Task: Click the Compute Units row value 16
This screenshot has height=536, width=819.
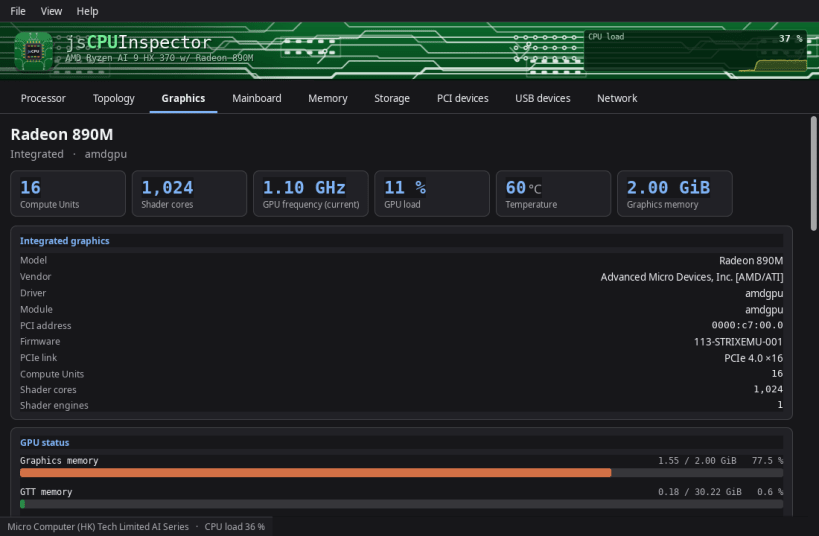Action: 777,374
